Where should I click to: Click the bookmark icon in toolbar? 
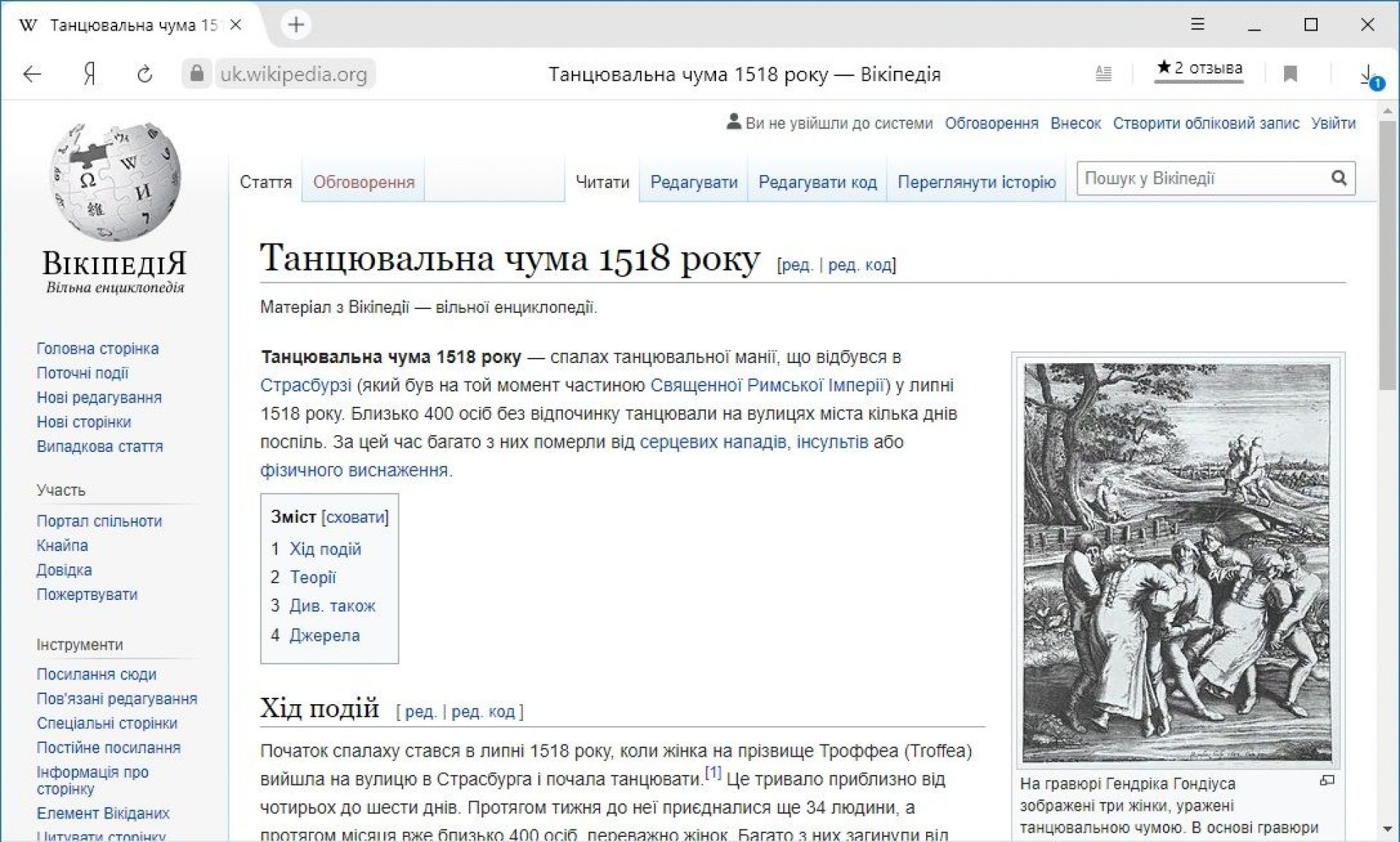click(x=1290, y=74)
